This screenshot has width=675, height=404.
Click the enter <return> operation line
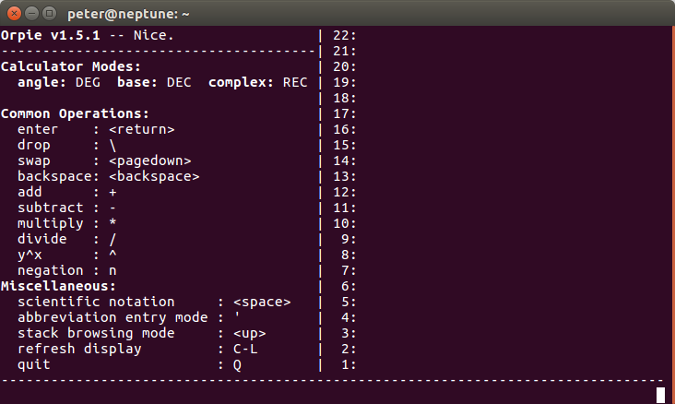(96, 129)
